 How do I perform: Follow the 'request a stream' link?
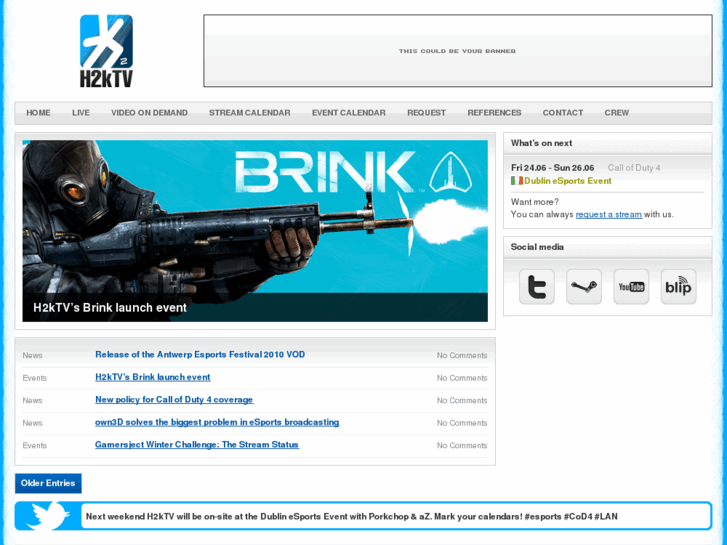609,214
